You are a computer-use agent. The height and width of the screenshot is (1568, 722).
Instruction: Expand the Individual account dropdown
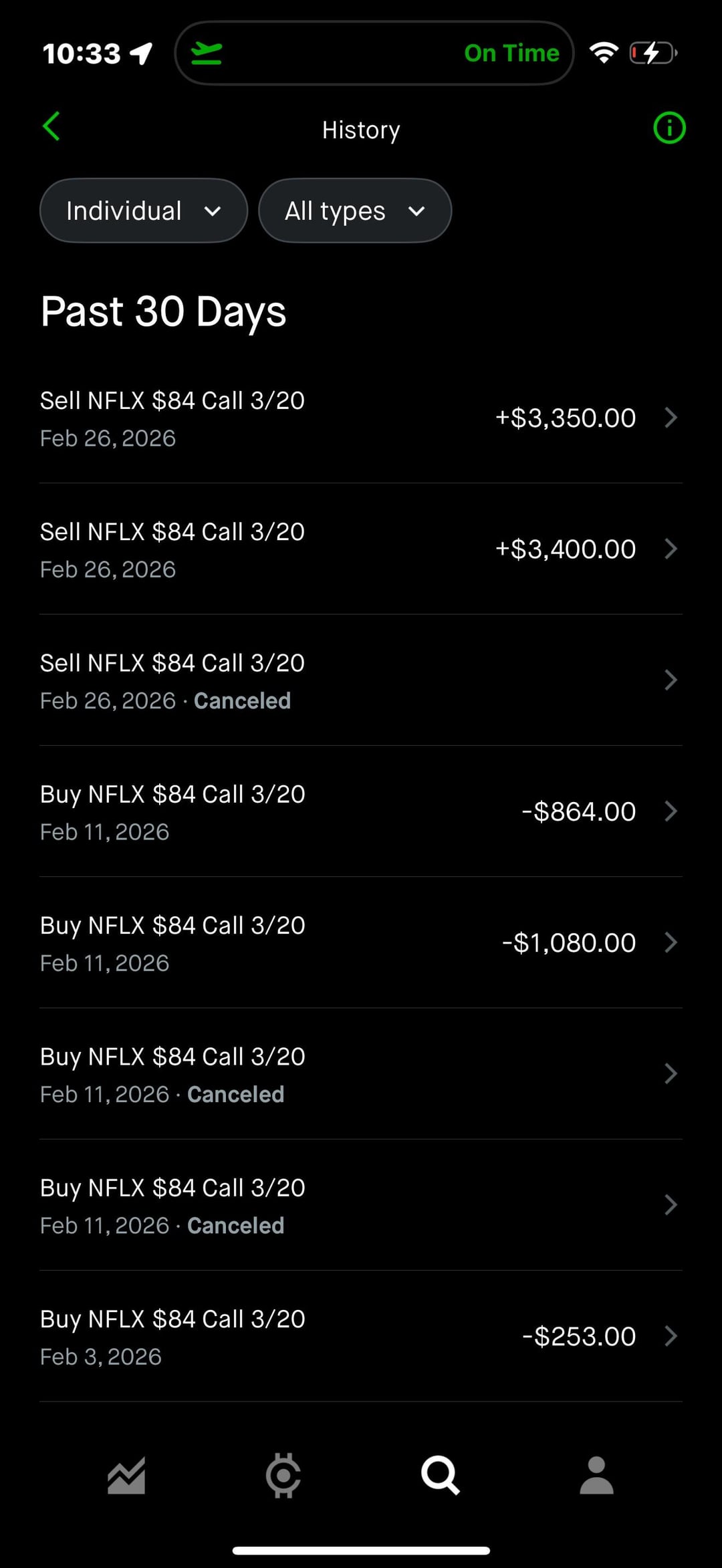pos(144,211)
